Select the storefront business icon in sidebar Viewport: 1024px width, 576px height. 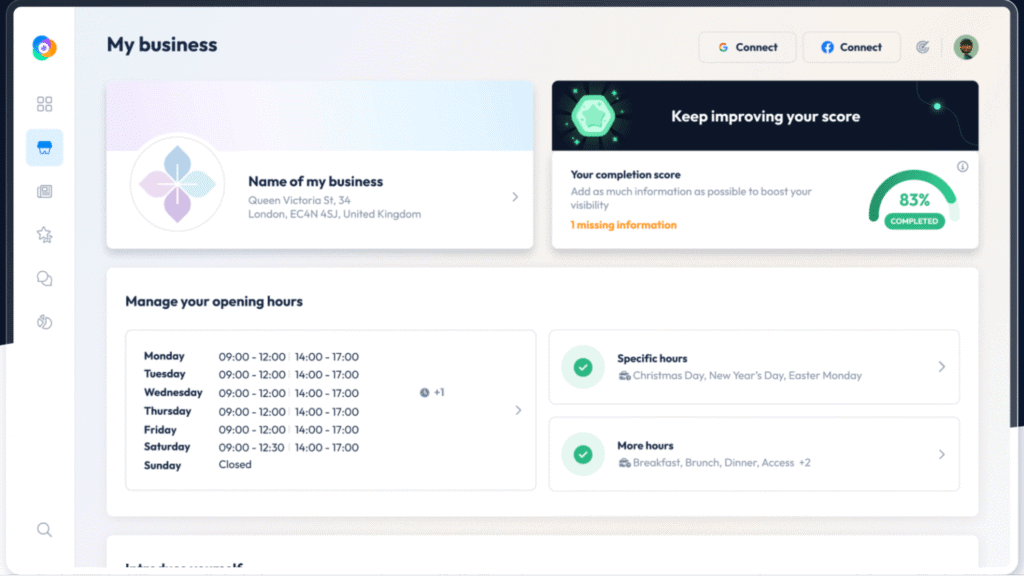44,147
